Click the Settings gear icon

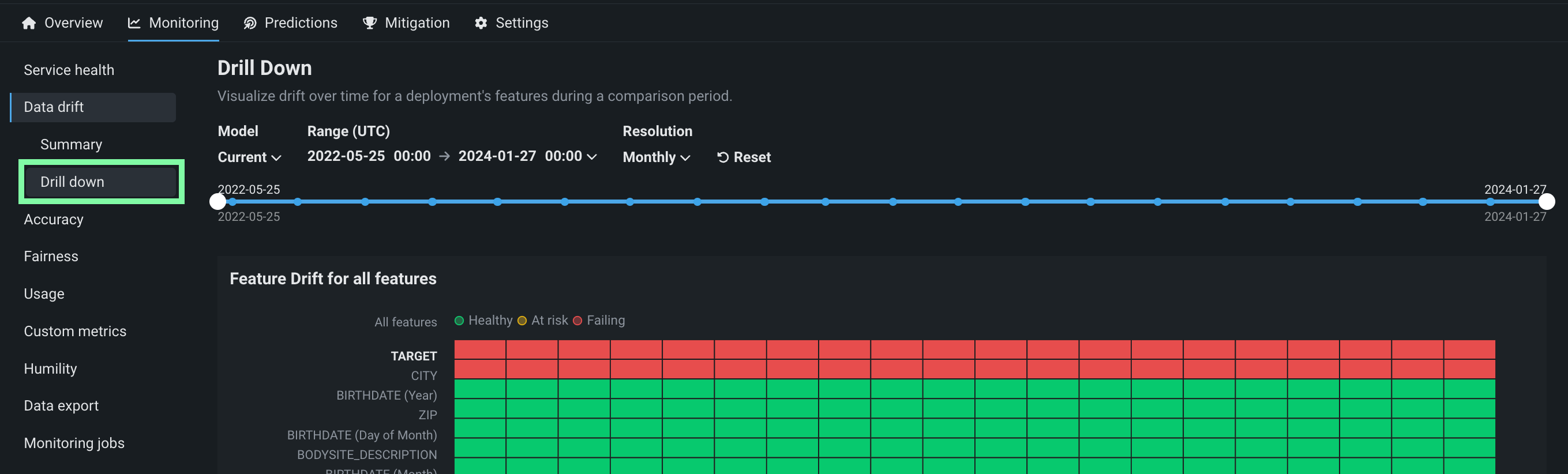click(481, 23)
